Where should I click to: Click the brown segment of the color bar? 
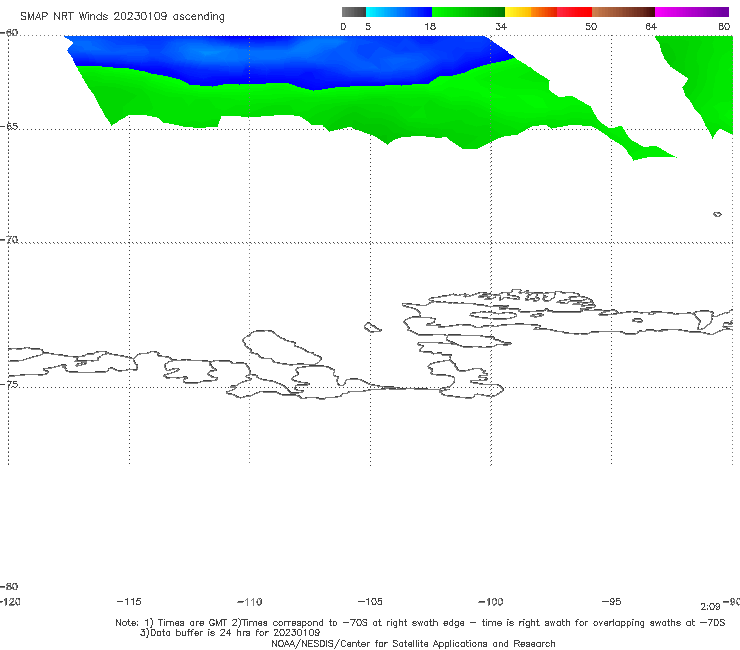623,12
